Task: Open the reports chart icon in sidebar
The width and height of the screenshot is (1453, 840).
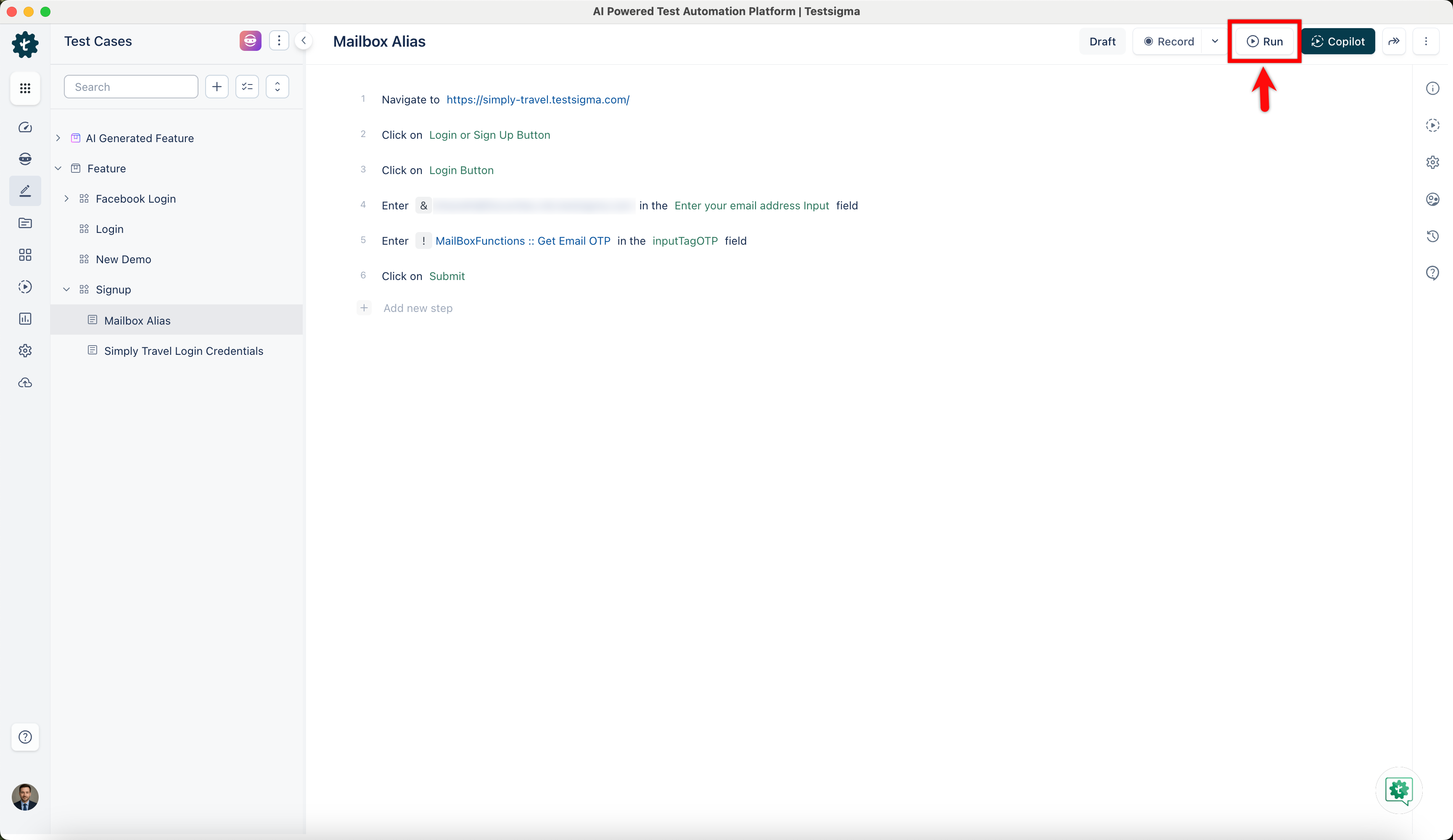Action: [x=25, y=319]
